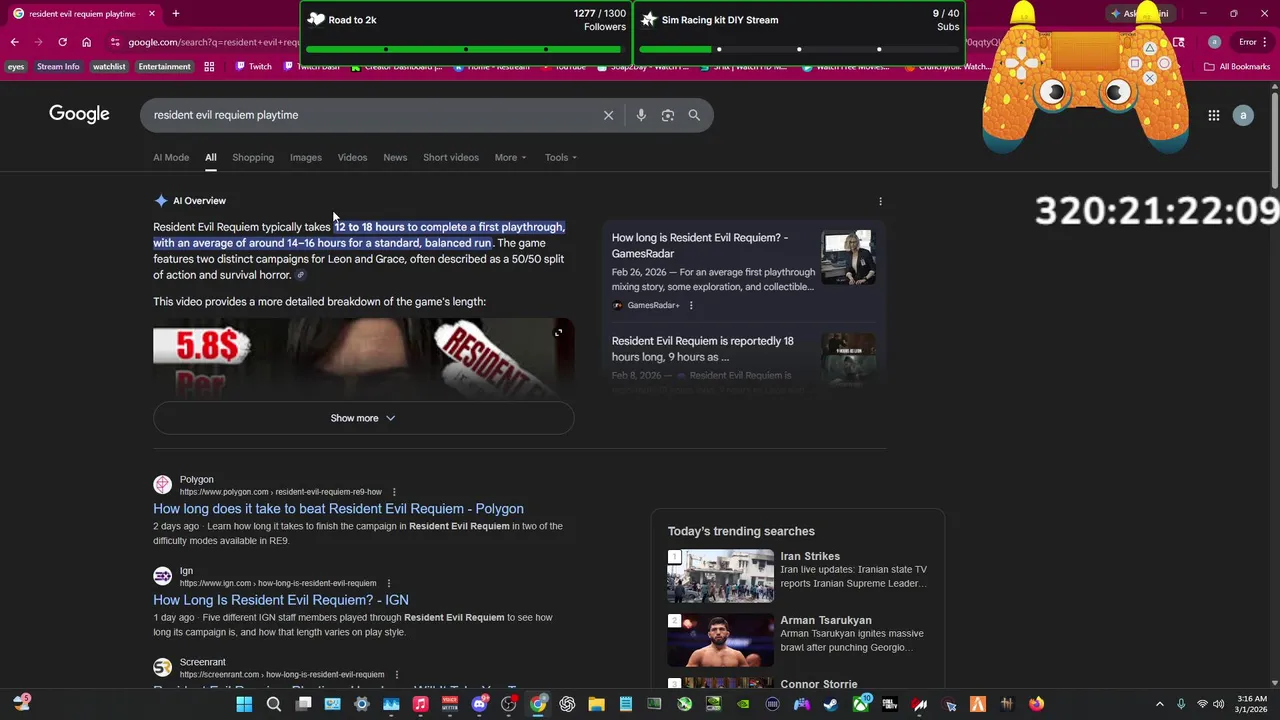
Task: Open clock showing 3:16 AM
Action: coord(1252,704)
